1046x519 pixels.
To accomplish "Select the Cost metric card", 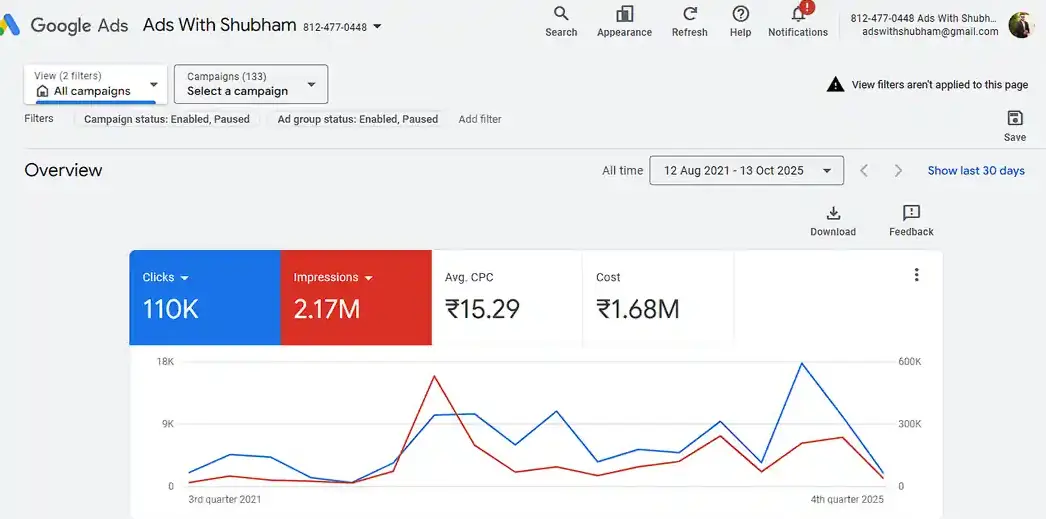I will (x=658, y=298).
